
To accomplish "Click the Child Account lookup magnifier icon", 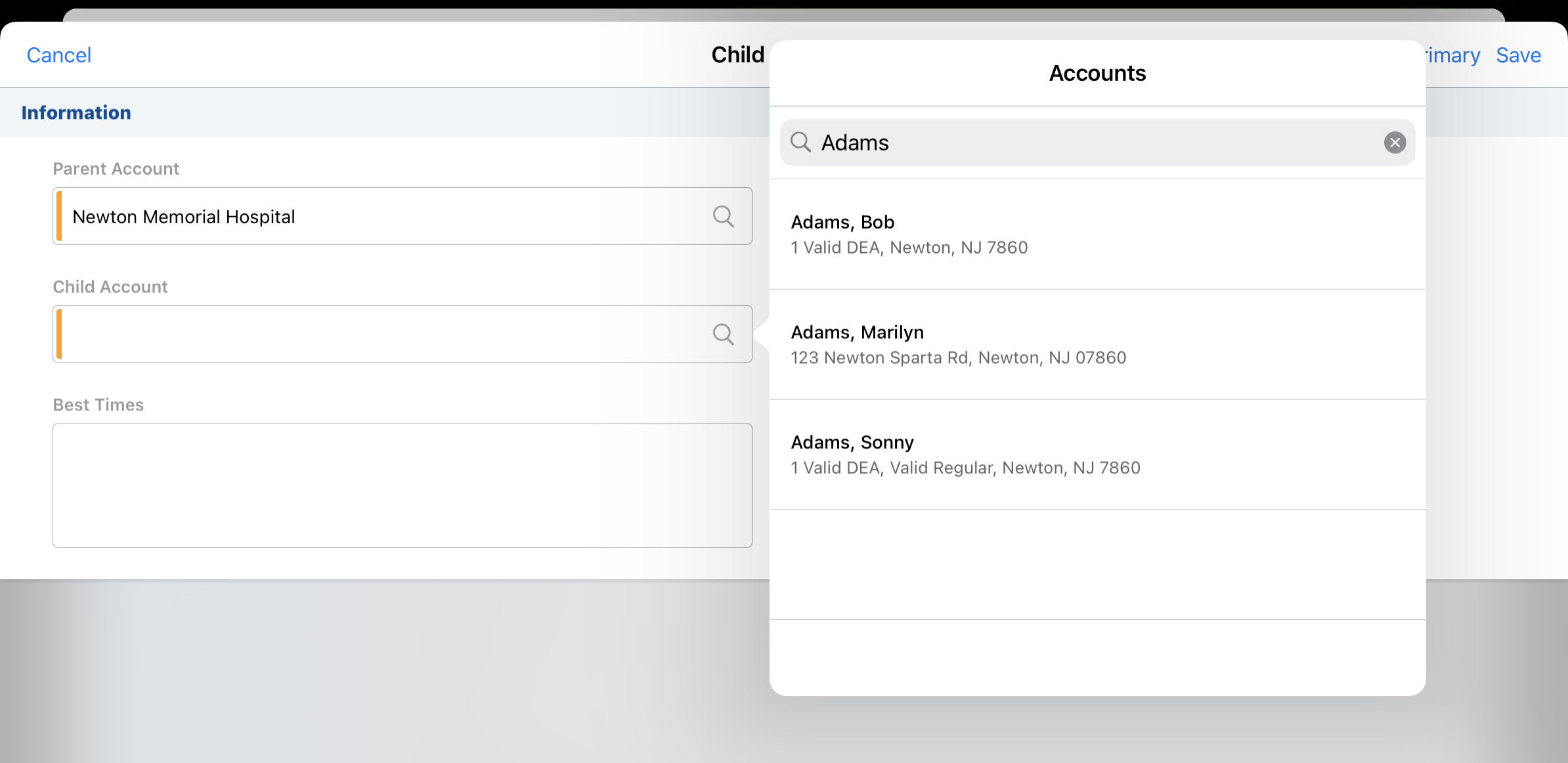I will point(723,334).
